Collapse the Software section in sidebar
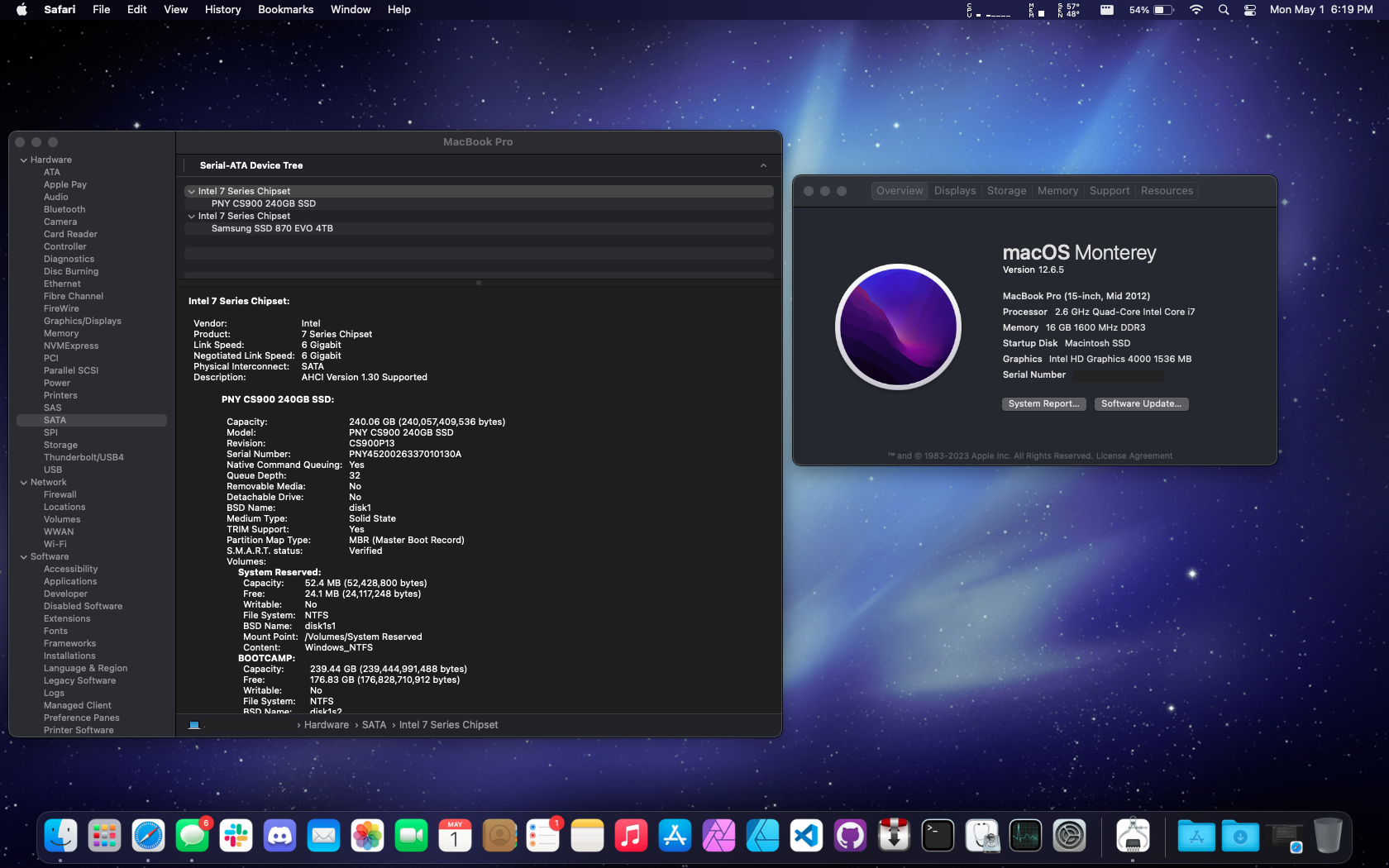The image size is (1389, 868). point(24,557)
